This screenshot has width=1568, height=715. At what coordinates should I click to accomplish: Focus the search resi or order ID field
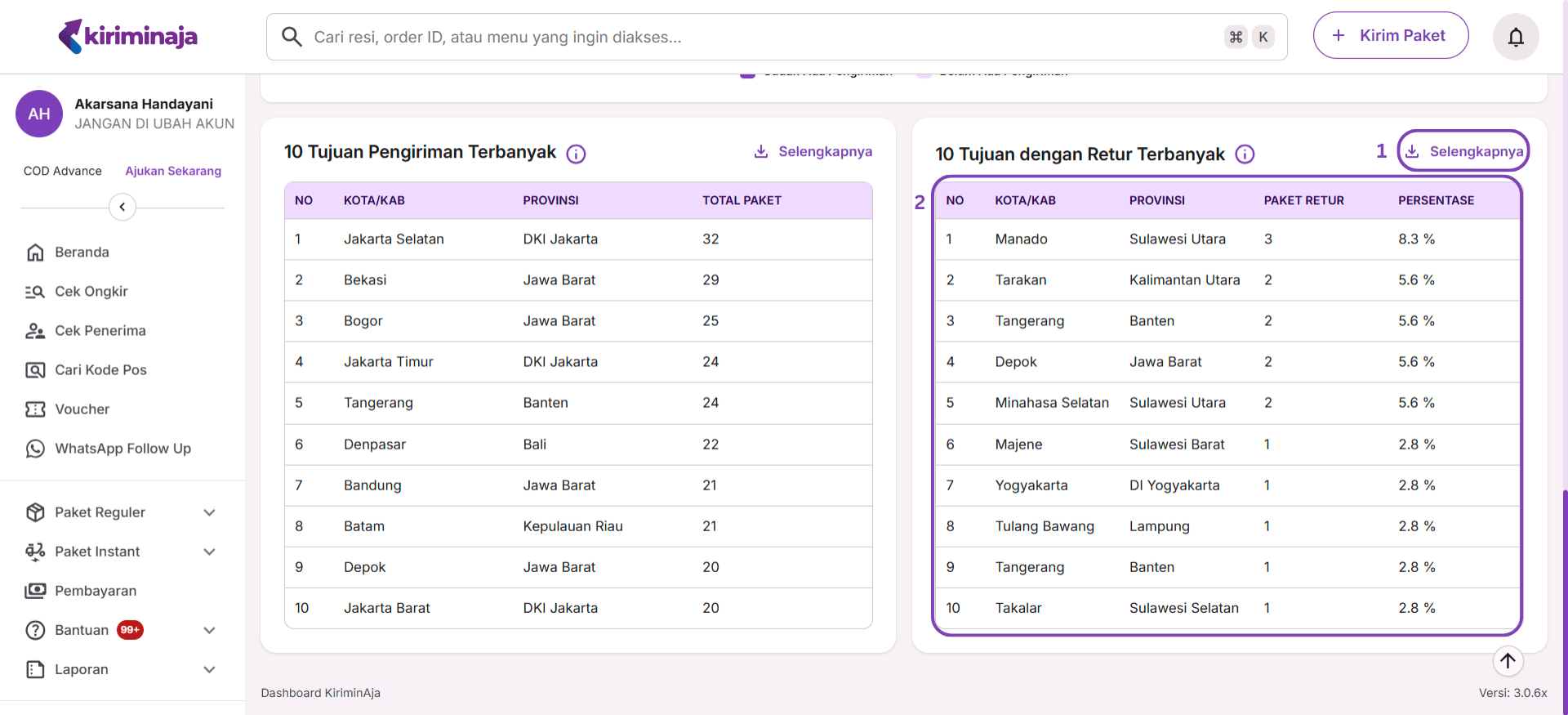pyautogui.click(x=759, y=37)
